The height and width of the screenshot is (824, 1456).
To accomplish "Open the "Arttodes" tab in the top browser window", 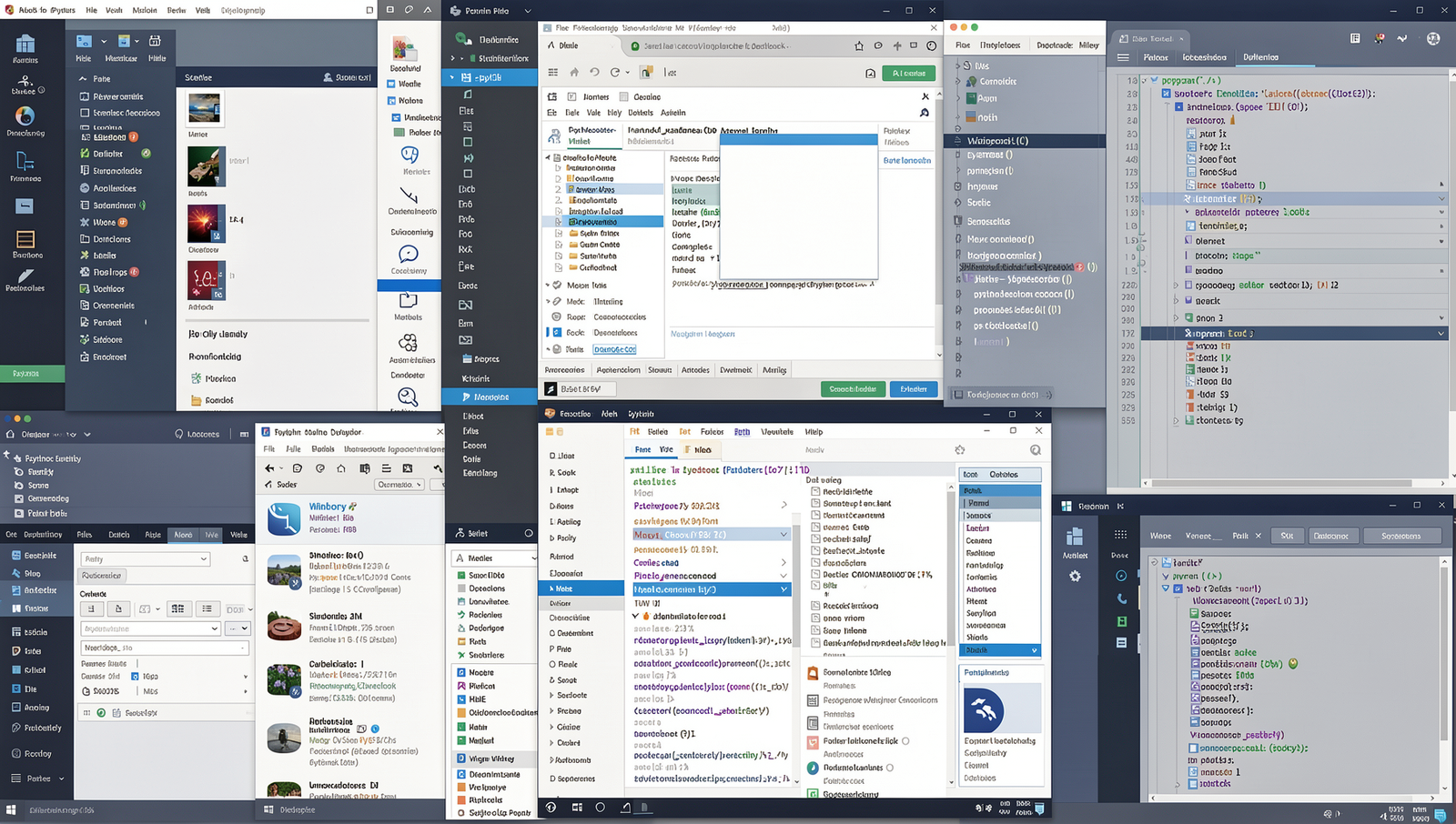I will pos(696,370).
